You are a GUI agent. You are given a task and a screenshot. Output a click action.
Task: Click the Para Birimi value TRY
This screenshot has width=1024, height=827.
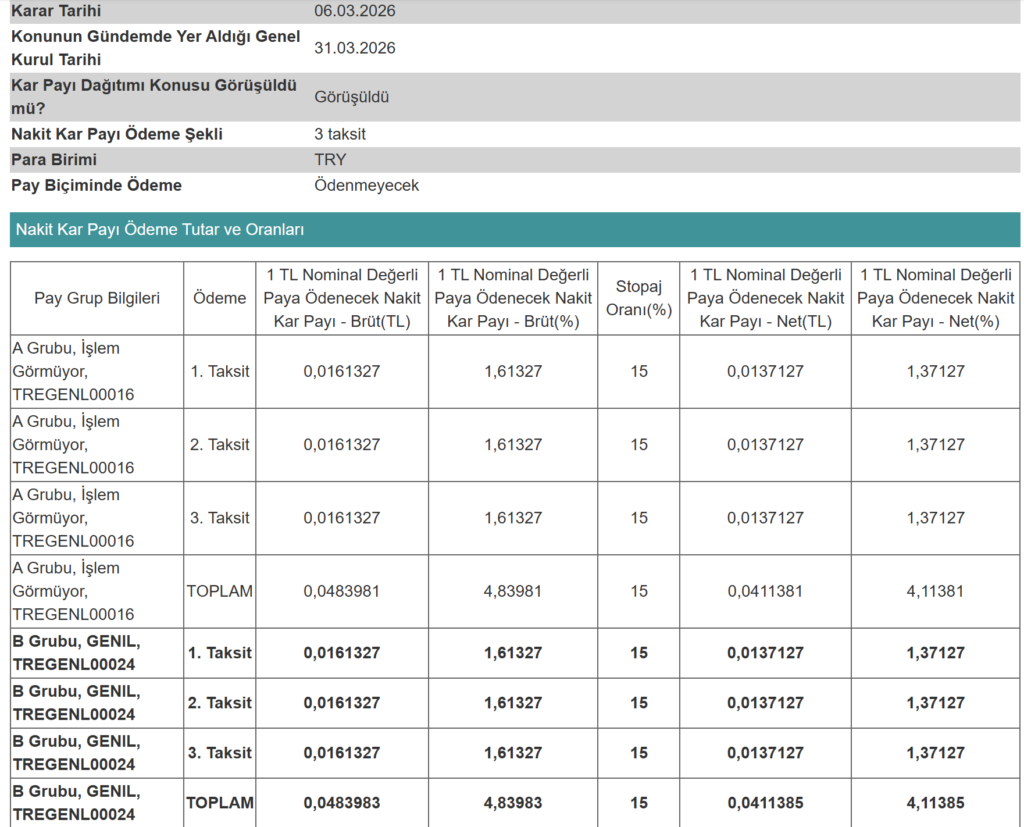tap(330, 160)
